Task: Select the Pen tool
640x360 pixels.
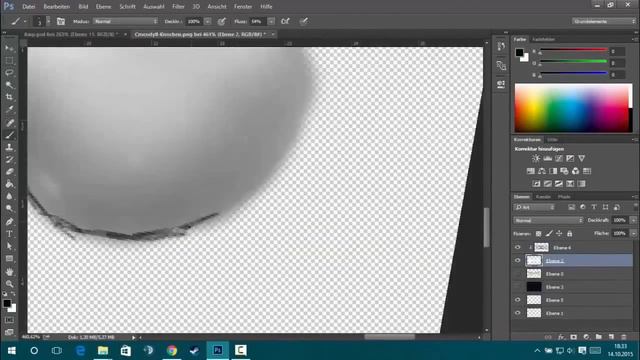Action: (x=9, y=222)
